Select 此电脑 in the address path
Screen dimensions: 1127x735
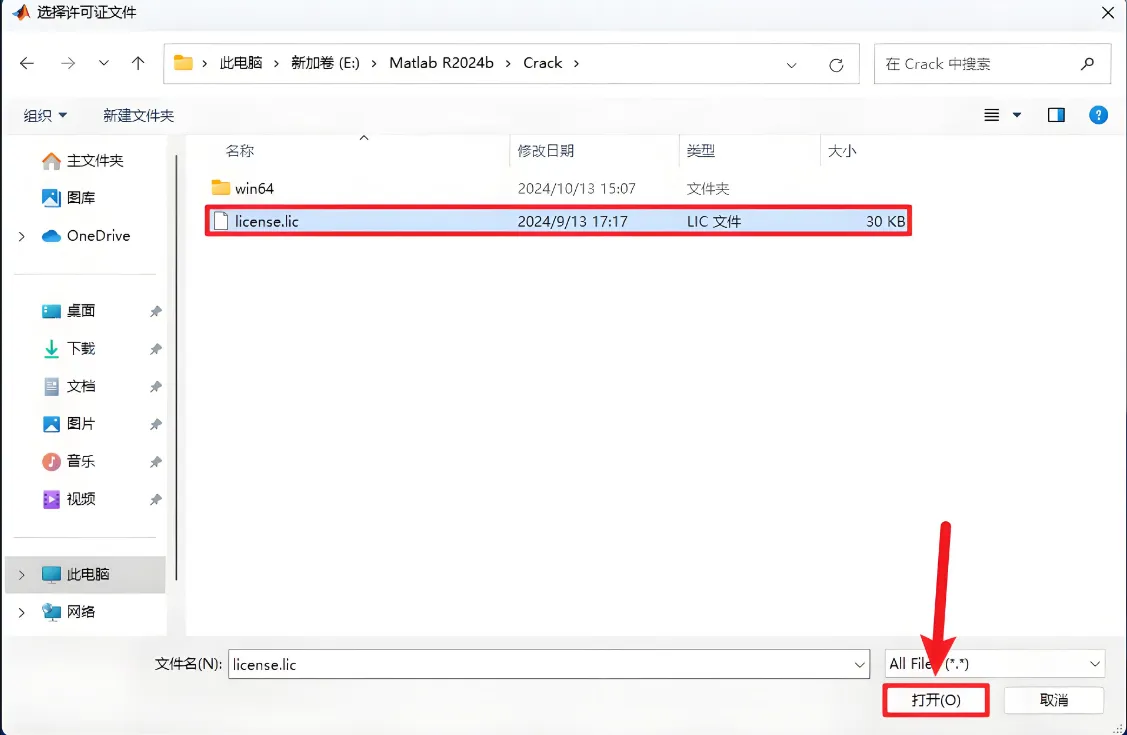coord(241,63)
